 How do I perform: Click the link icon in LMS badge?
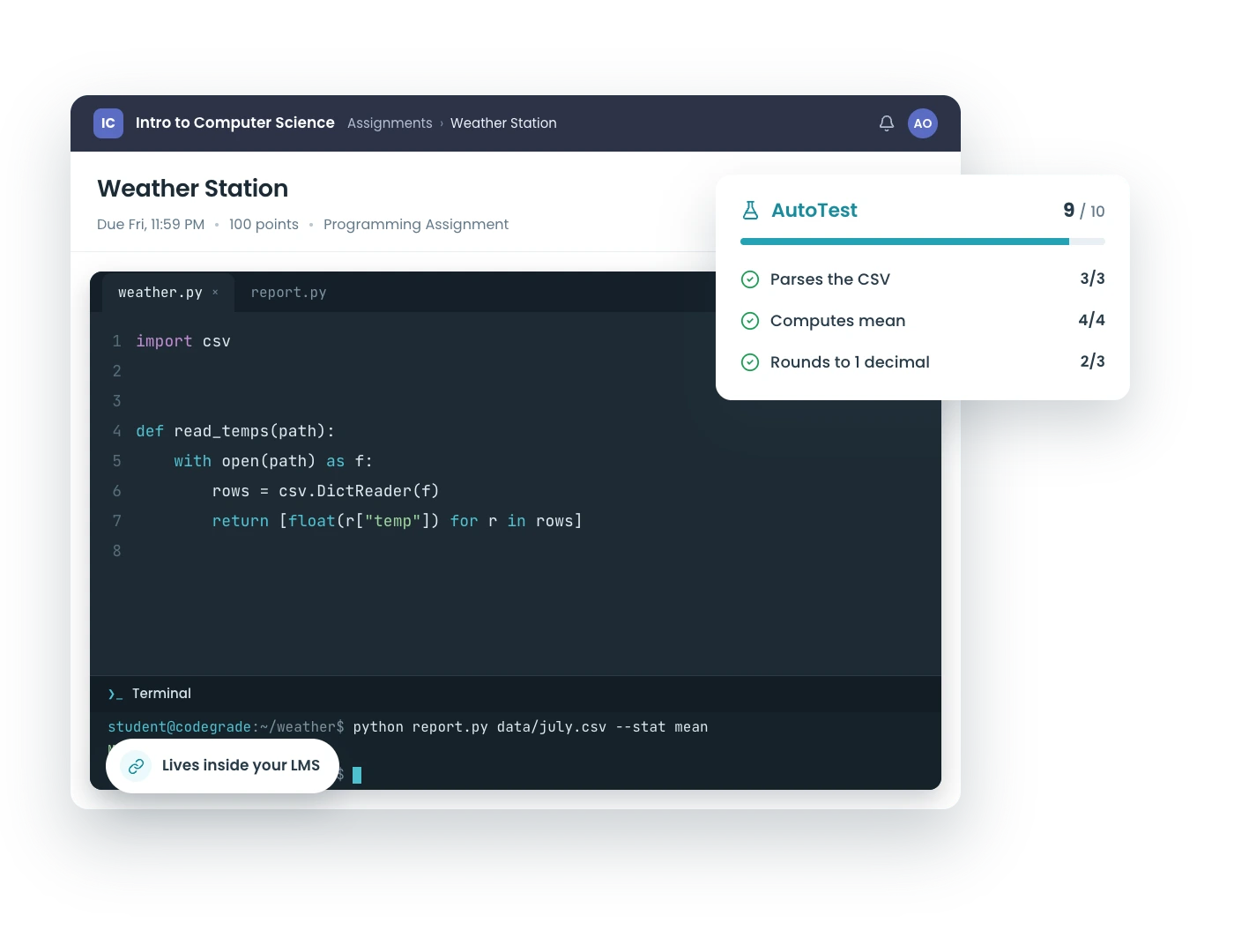tap(136, 766)
